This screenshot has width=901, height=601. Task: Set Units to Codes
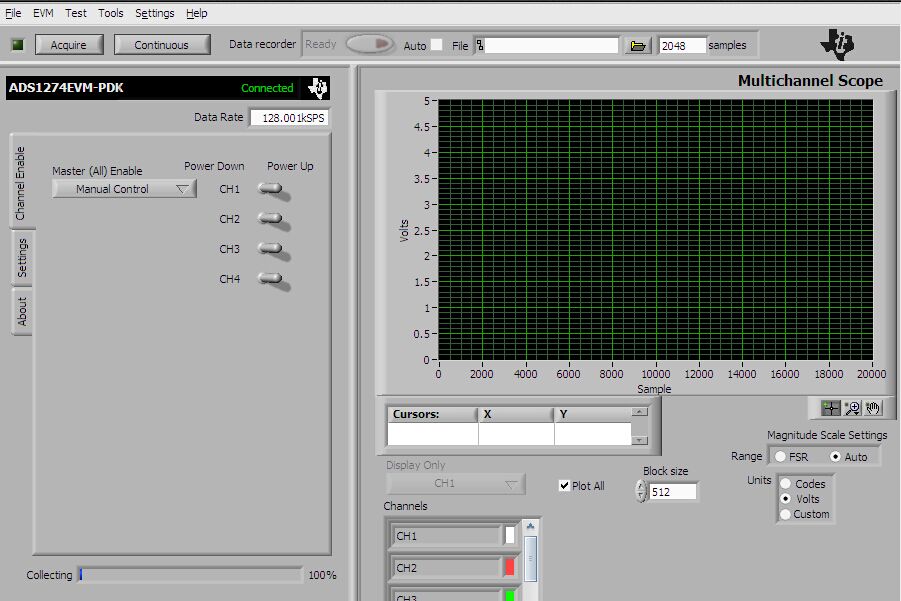(785, 484)
